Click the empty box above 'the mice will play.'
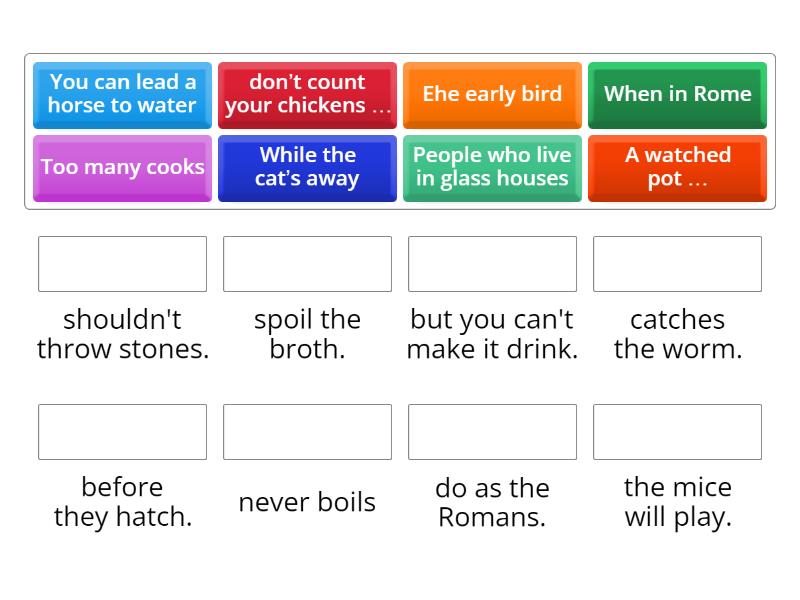 [677, 432]
